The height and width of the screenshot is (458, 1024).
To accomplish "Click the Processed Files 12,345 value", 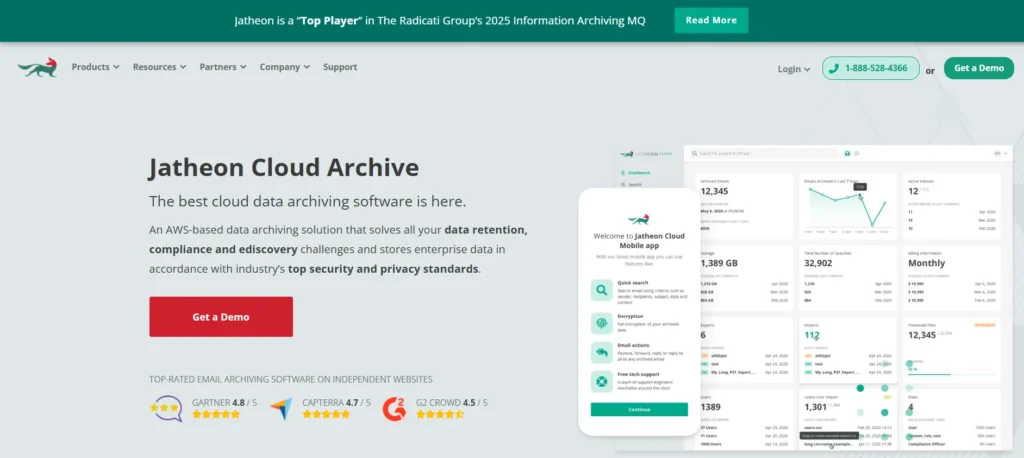I will point(922,335).
